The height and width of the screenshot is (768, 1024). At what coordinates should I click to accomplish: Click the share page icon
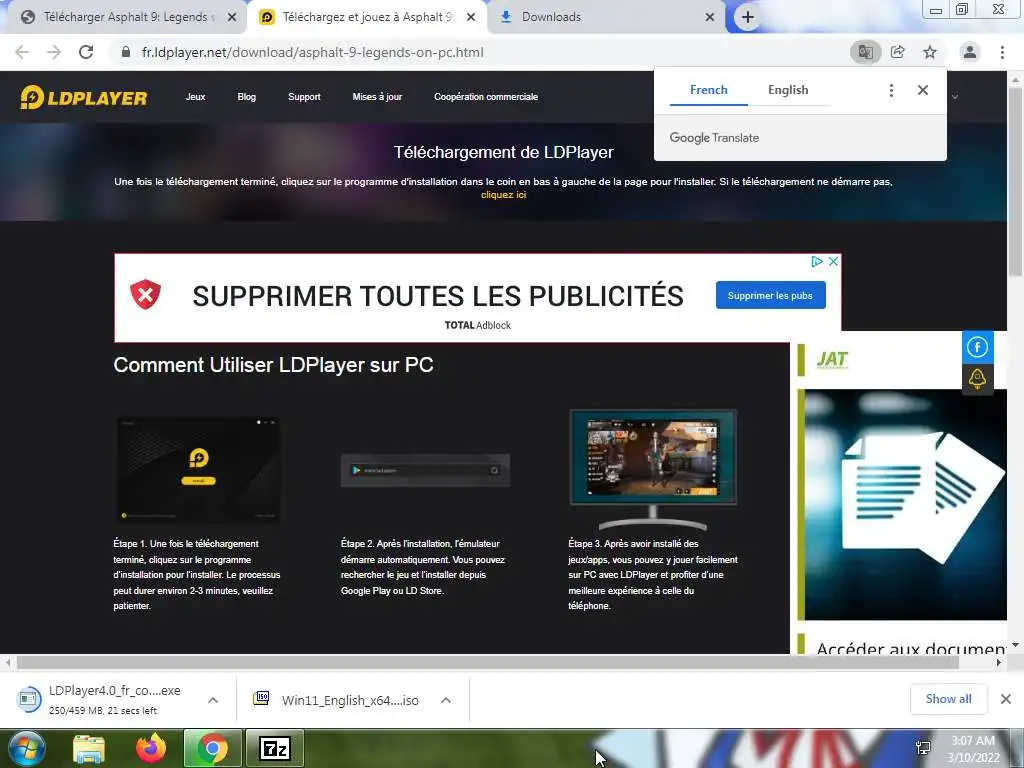coord(898,52)
